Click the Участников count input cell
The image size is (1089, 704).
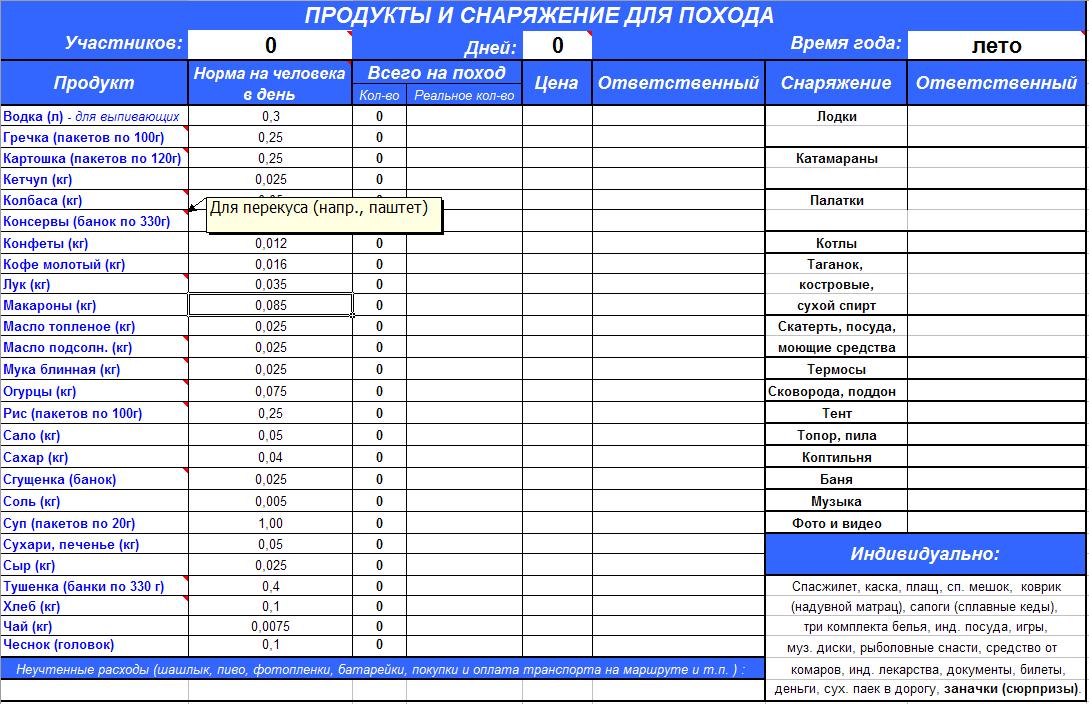(x=270, y=45)
